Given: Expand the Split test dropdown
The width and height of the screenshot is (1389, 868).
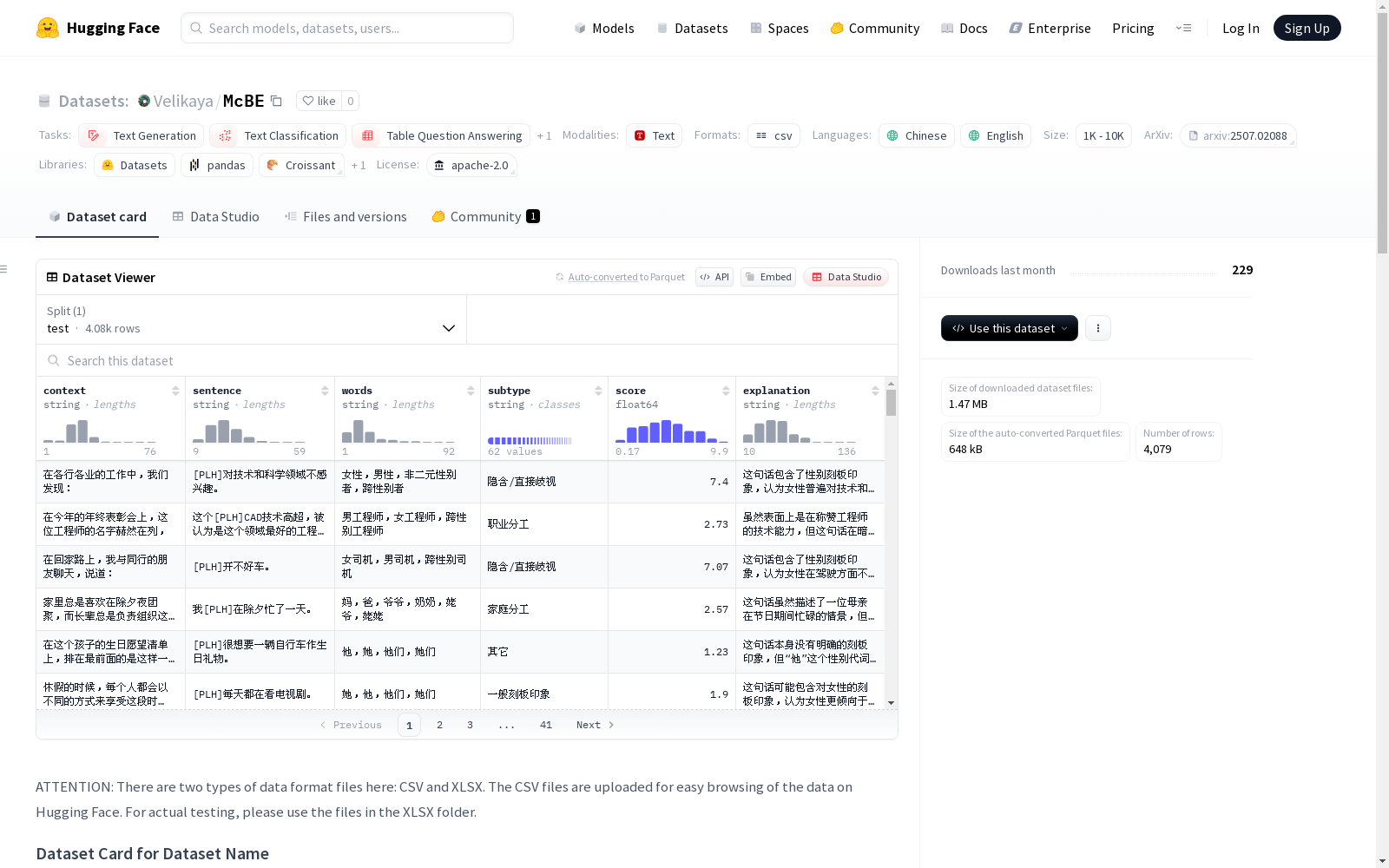Looking at the screenshot, I should [252, 319].
